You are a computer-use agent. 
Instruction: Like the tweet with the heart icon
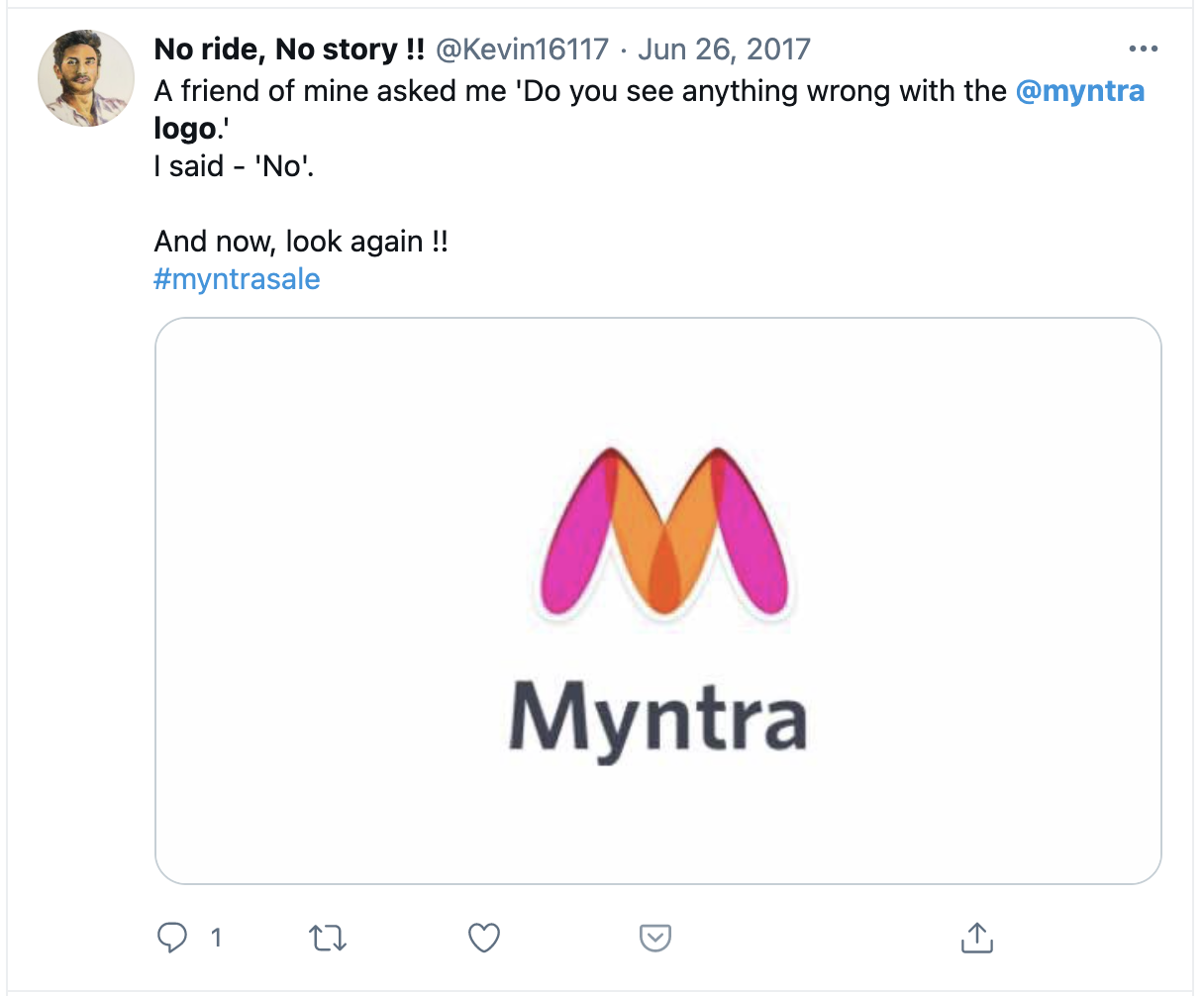pos(484,938)
